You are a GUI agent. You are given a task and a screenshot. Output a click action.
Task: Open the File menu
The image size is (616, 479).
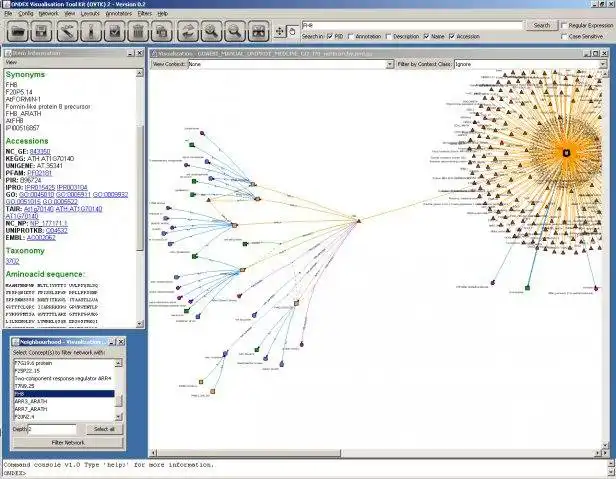8,13
